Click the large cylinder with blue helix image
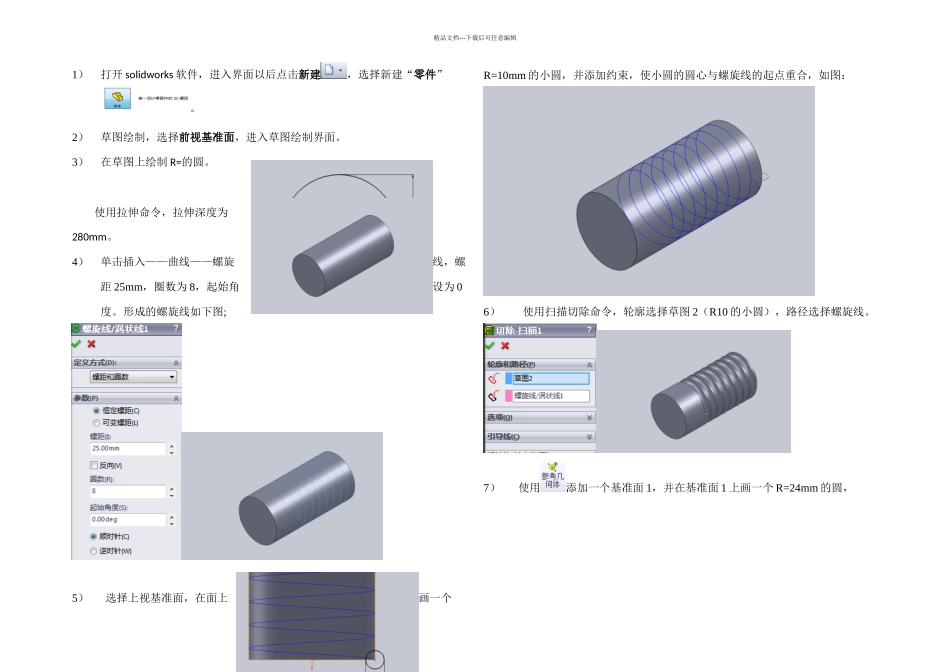The image size is (950, 672). [648, 191]
